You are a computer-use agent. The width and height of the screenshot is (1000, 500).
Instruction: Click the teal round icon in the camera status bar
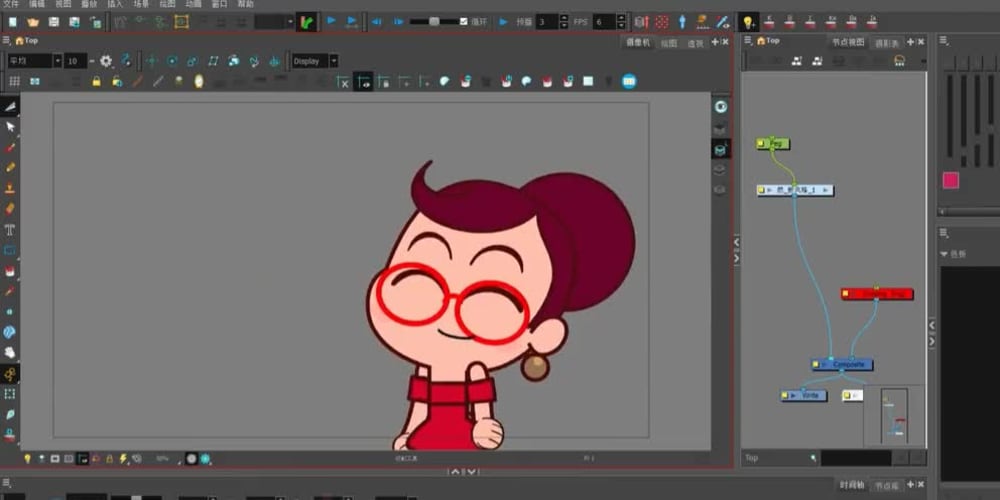coord(205,459)
